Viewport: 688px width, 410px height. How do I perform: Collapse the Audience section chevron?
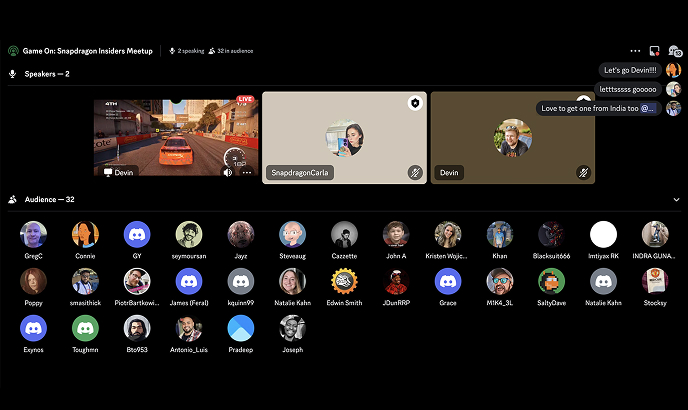(676, 199)
